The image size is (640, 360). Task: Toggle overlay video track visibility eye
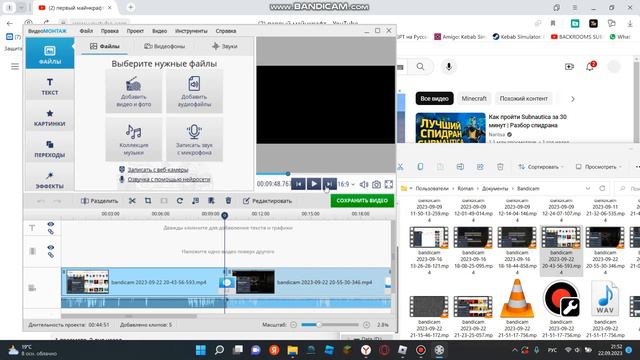[51, 247]
